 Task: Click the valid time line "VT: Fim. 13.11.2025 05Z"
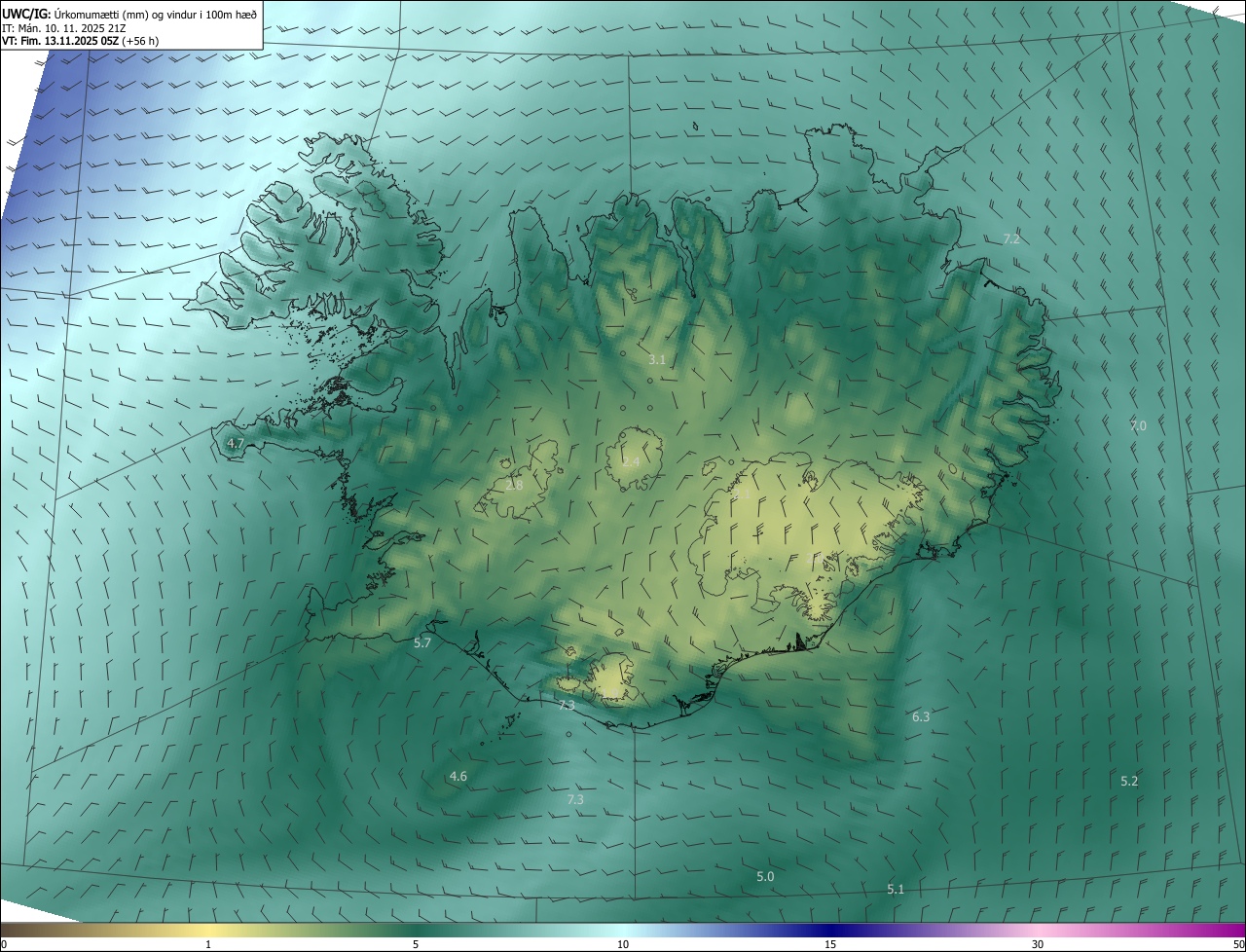coord(60,41)
